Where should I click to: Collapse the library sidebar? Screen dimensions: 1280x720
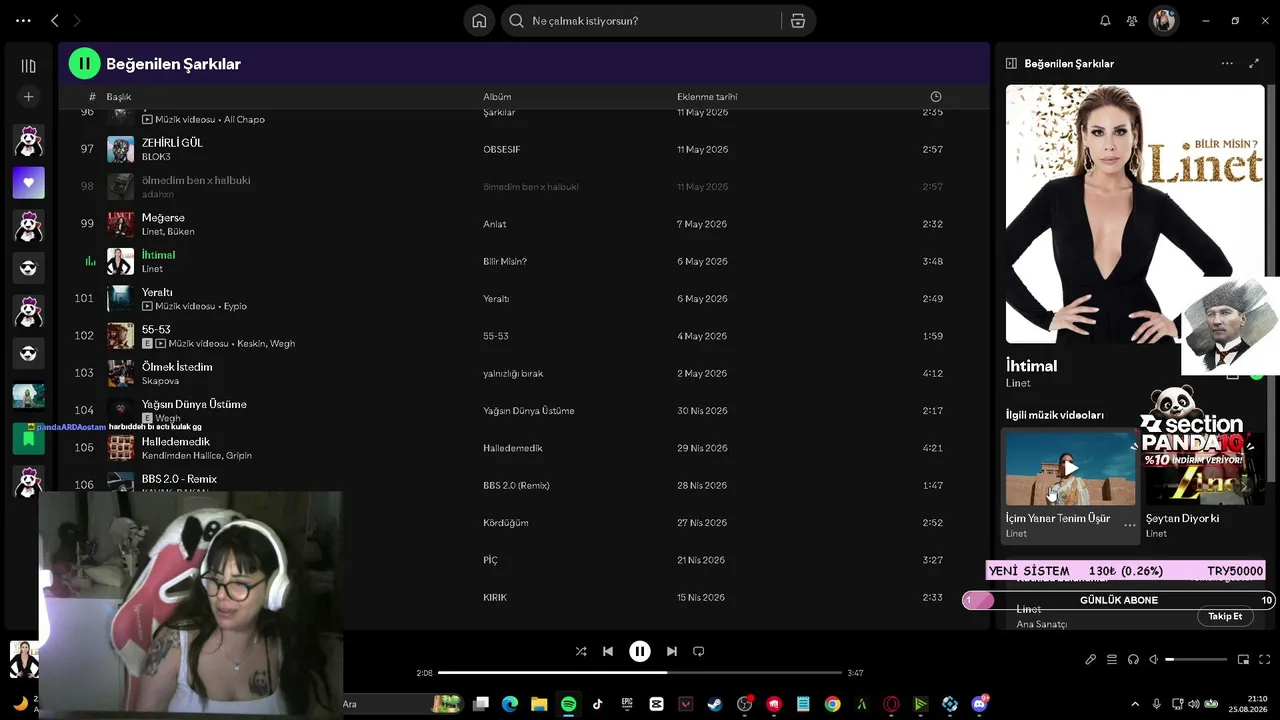[28, 66]
